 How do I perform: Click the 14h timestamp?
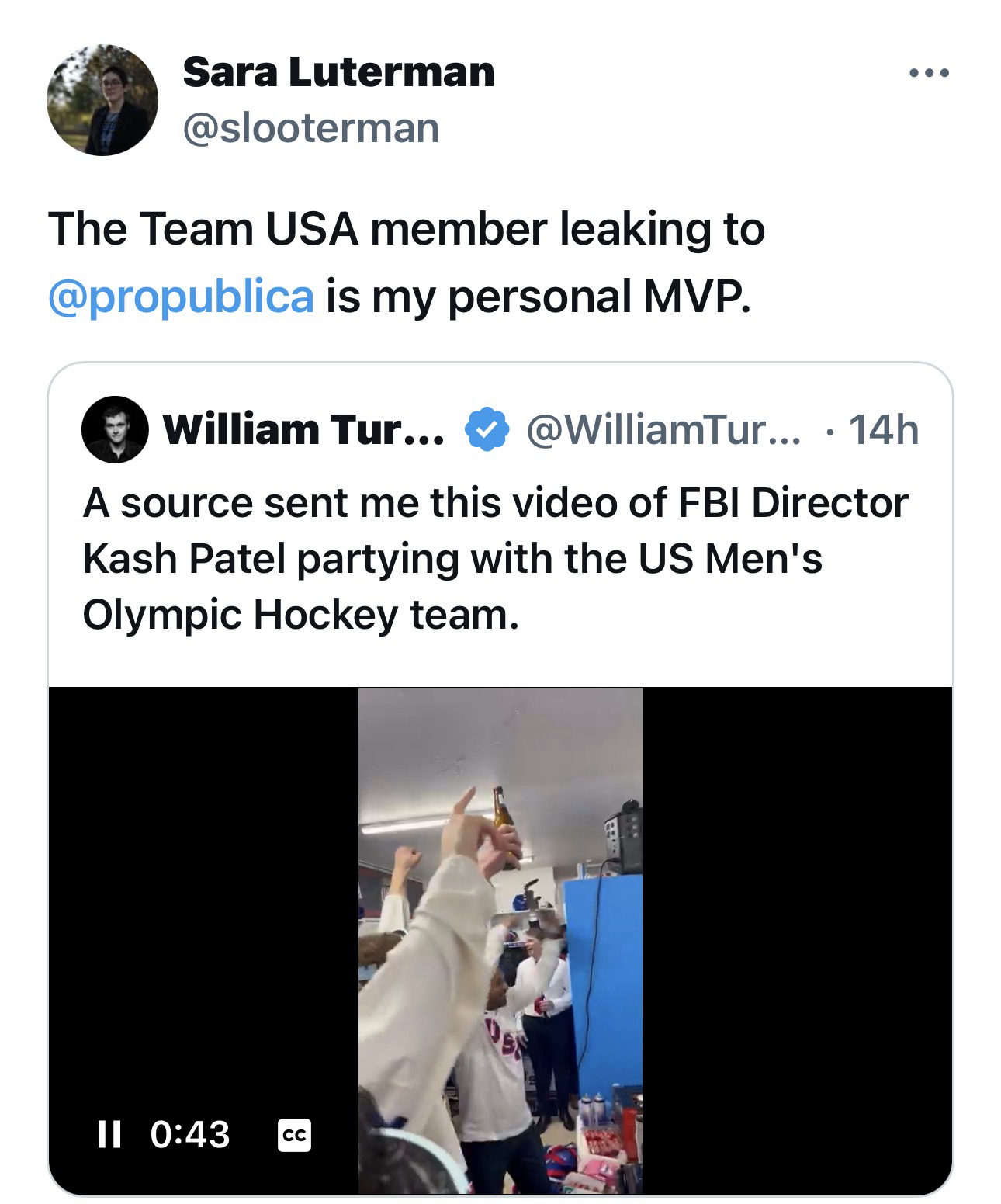(x=884, y=429)
